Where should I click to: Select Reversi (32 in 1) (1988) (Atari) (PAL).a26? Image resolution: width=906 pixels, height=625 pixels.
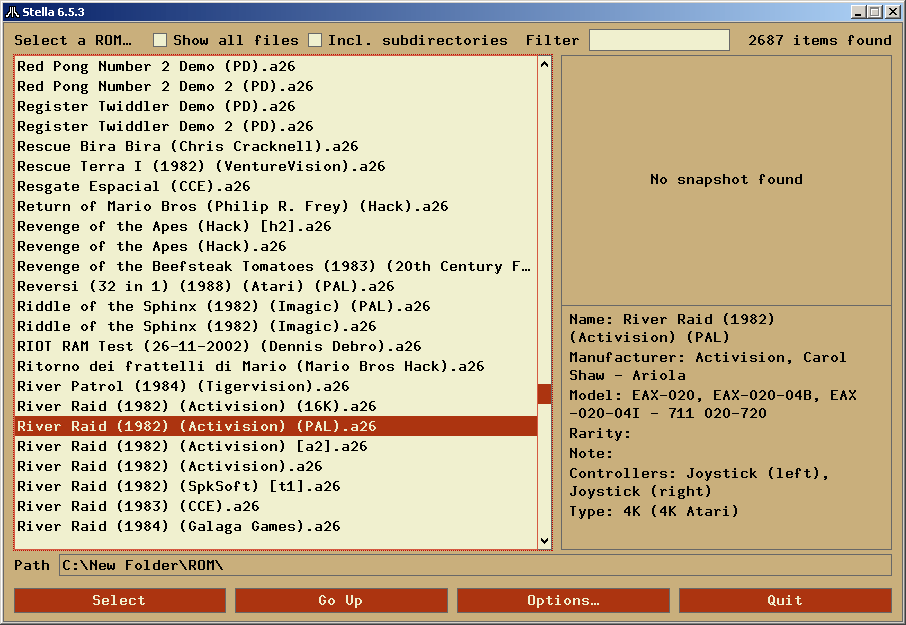(x=276, y=287)
